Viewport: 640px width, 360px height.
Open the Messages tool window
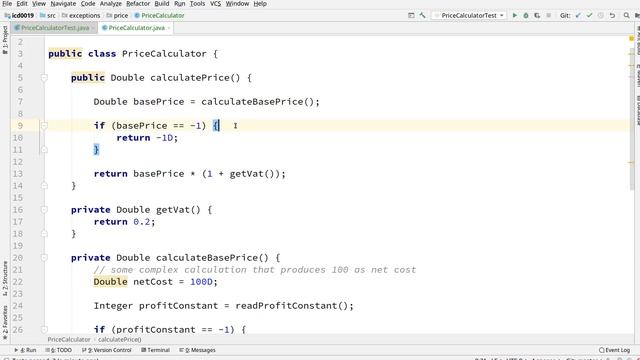(197, 350)
